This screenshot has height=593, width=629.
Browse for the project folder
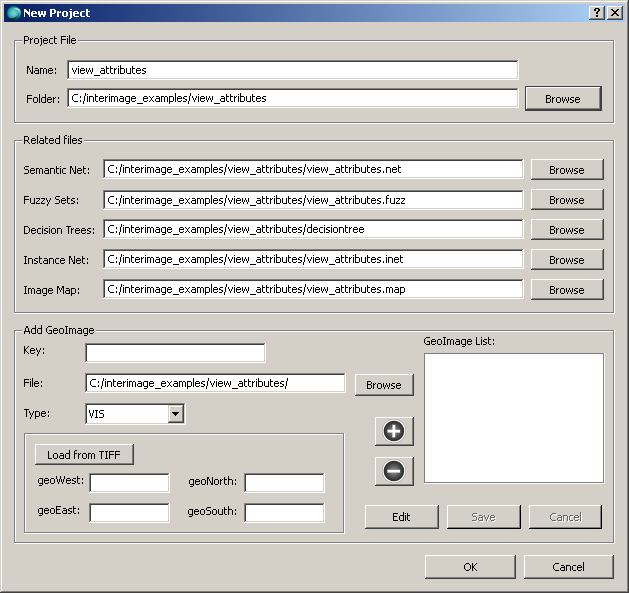562,99
